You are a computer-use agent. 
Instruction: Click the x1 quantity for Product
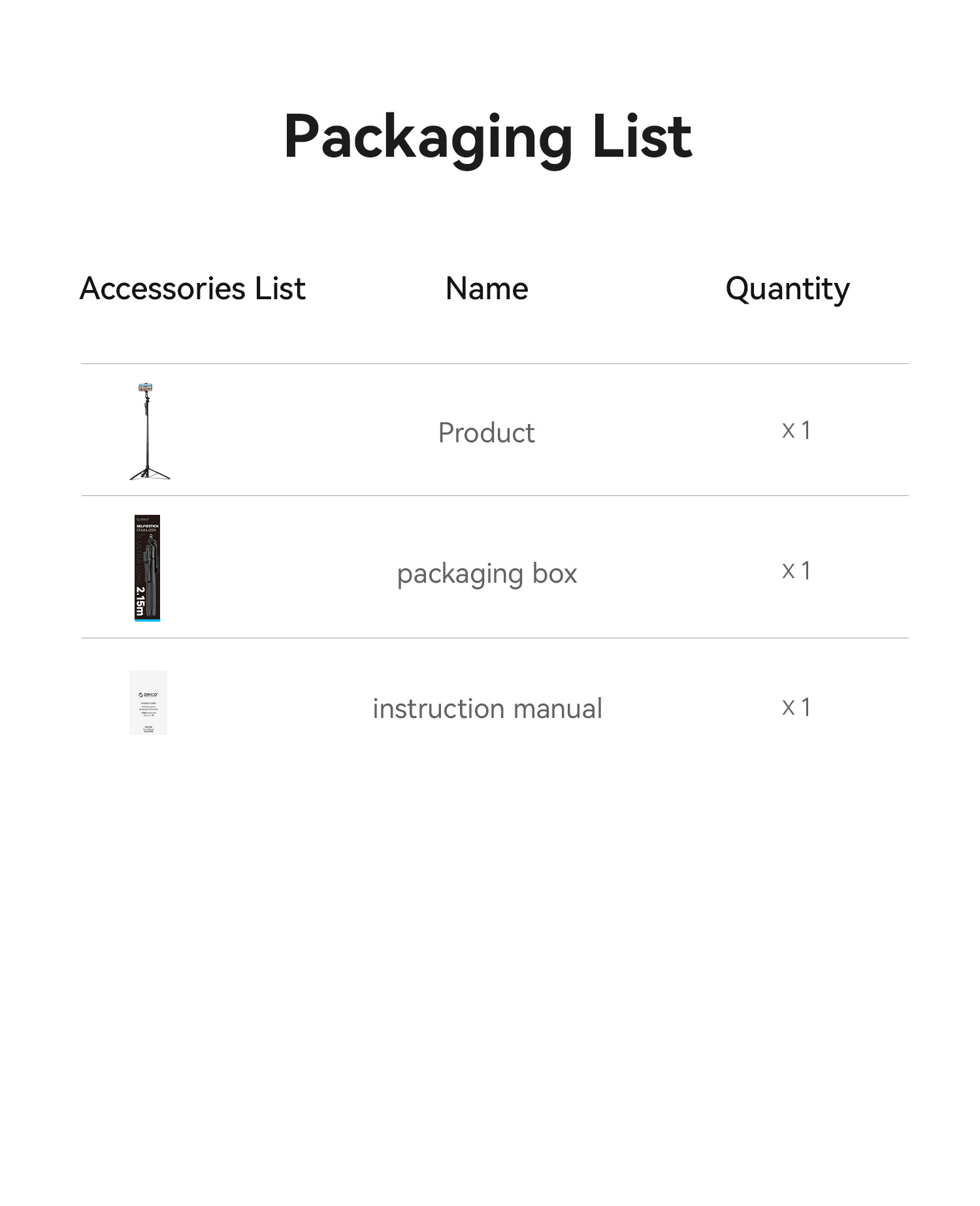(x=796, y=431)
